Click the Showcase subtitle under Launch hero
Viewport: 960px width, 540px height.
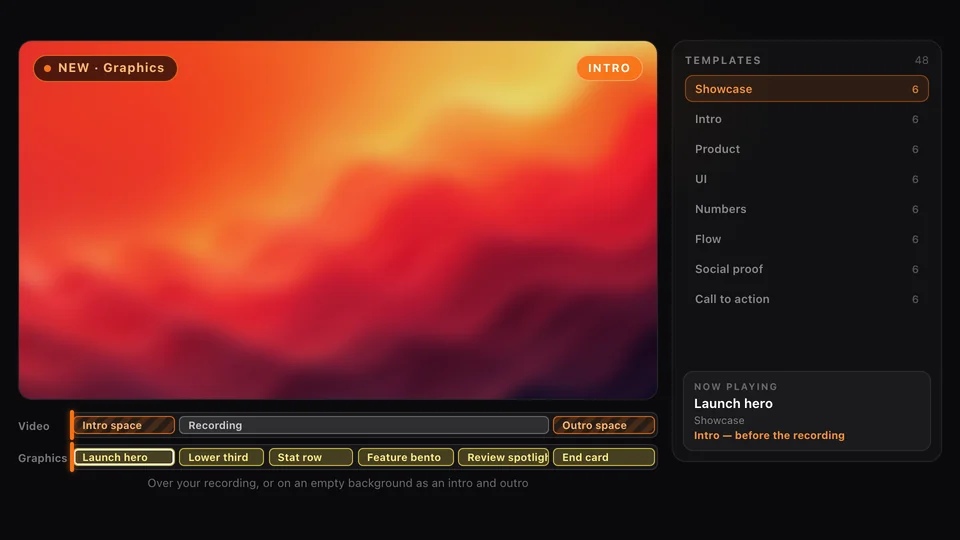[x=719, y=421]
